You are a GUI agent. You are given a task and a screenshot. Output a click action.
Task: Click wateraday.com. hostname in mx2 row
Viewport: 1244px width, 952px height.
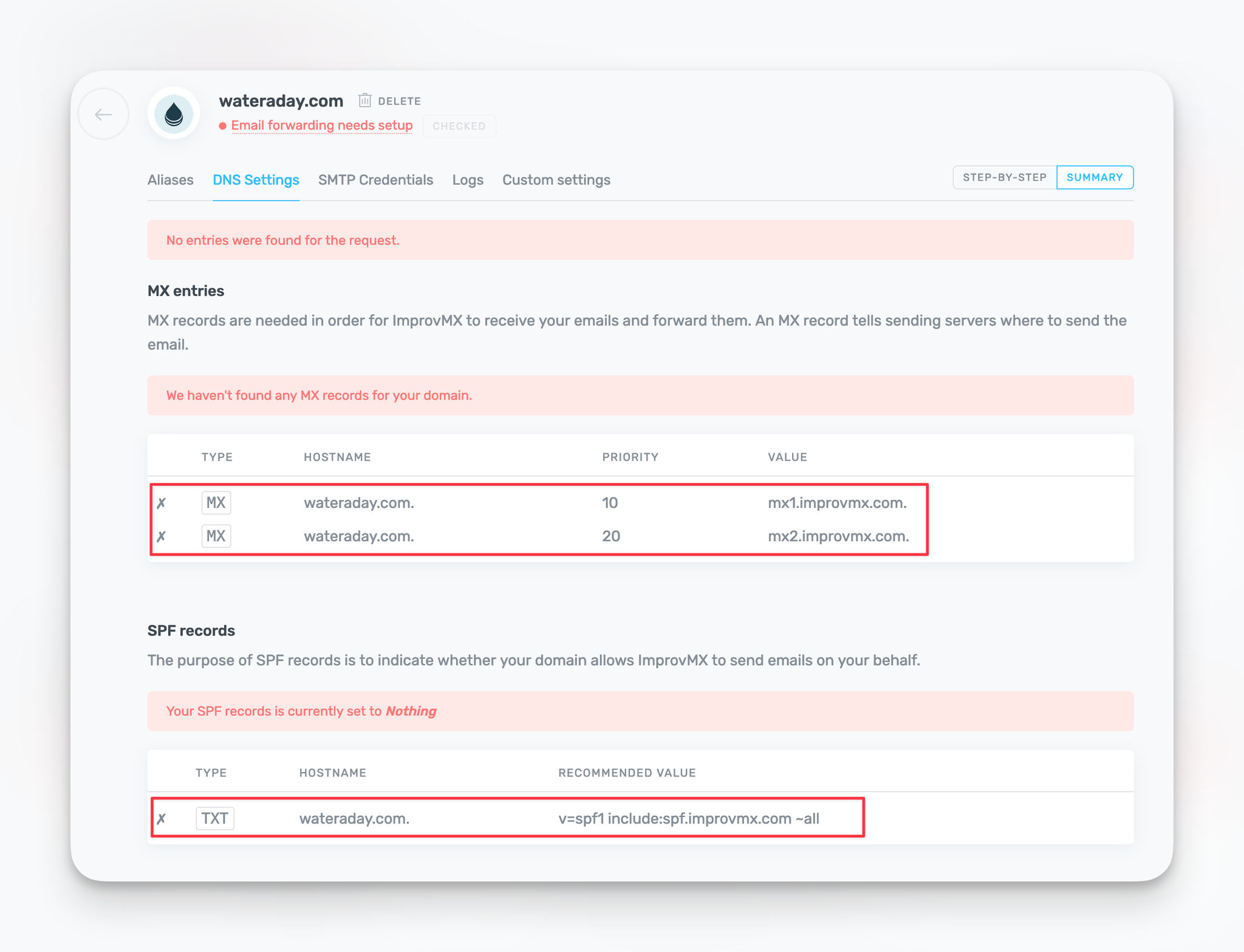point(359,536)
